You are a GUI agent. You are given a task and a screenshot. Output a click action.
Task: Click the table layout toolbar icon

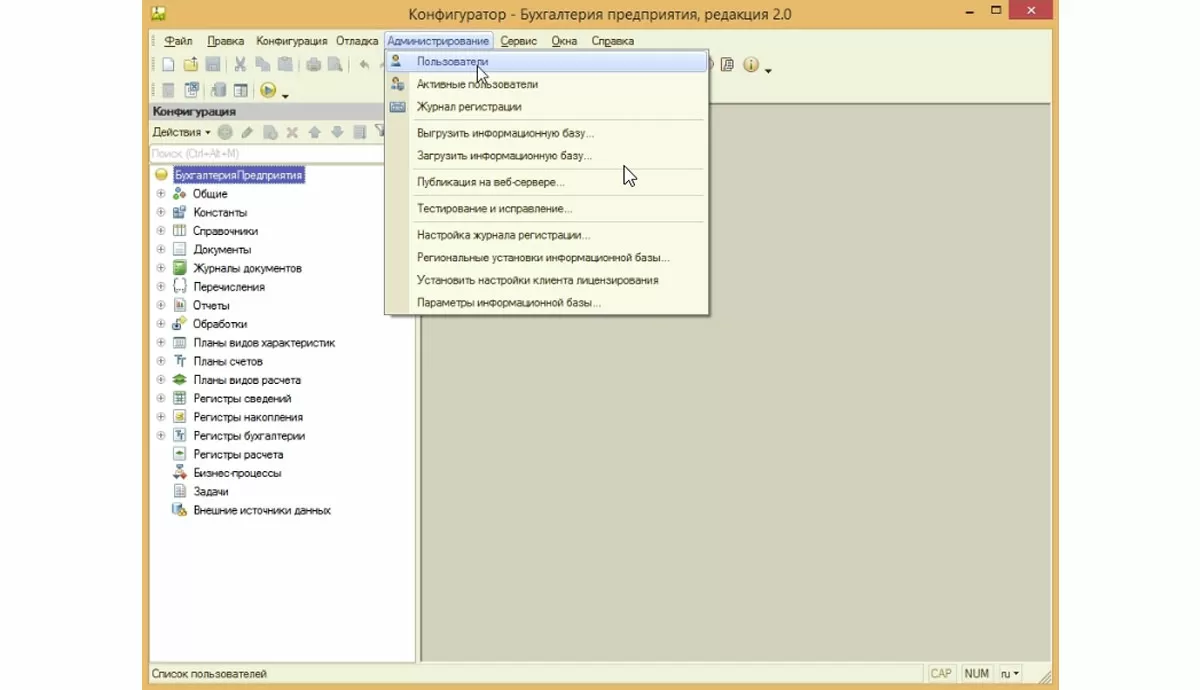click(240, 90)
